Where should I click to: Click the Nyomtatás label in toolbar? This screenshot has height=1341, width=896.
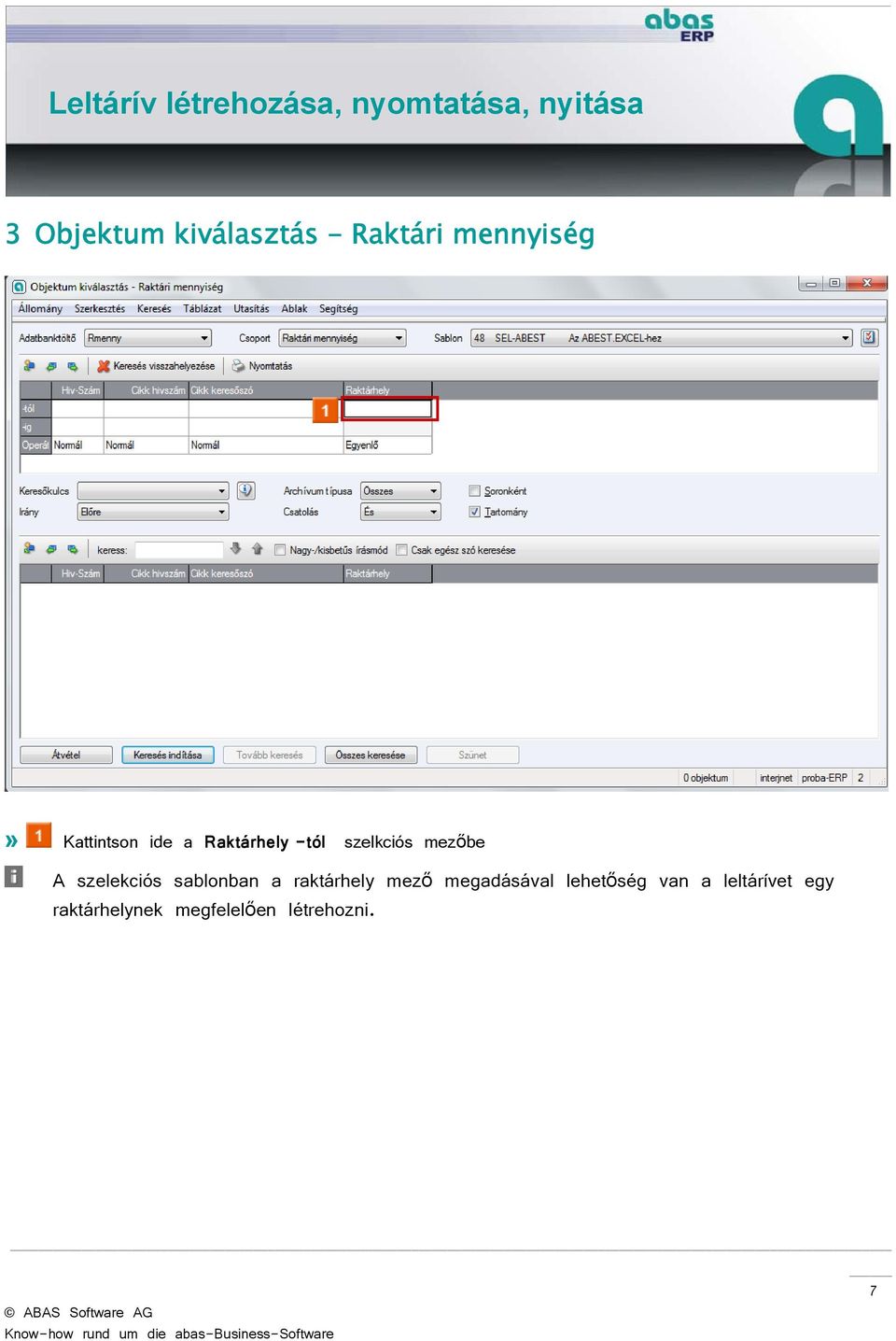coord(271,366)
